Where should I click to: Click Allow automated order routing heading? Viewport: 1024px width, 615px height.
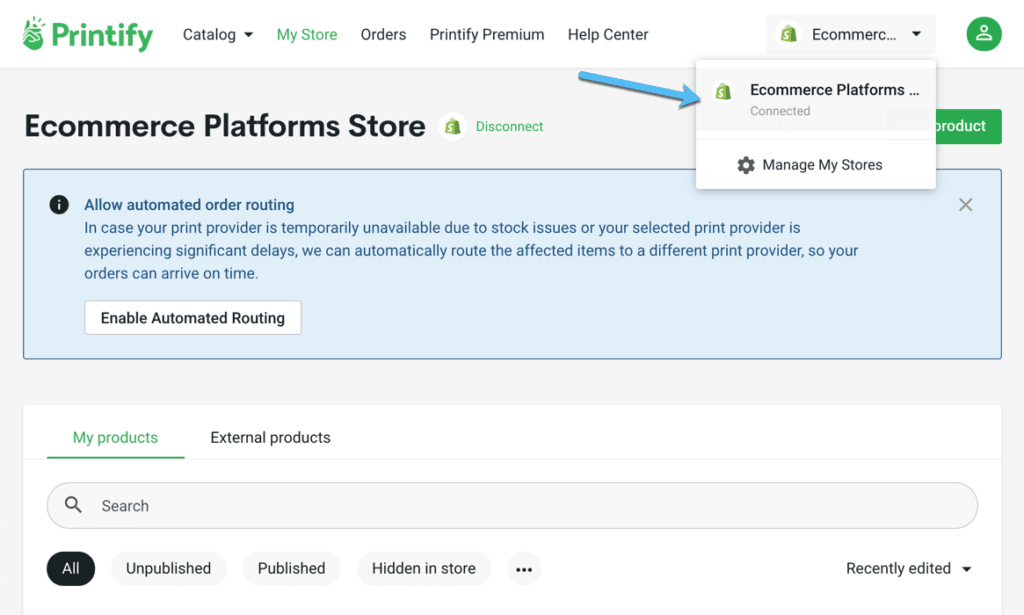click(x=189, y=205)
